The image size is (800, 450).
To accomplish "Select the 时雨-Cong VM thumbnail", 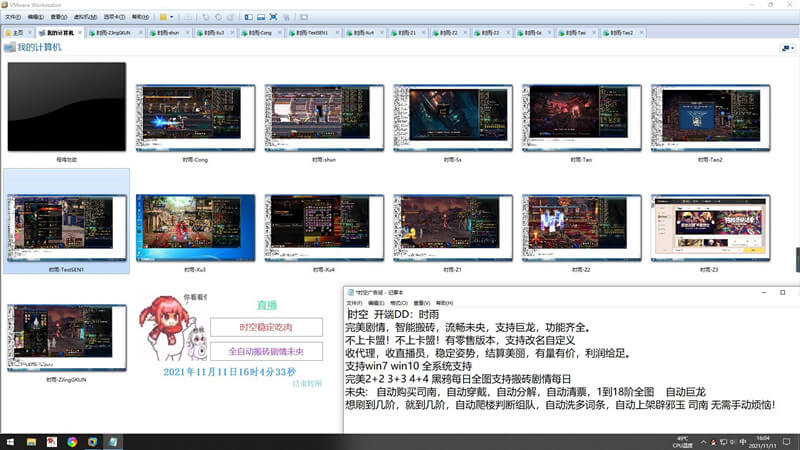I will [x=195, y=118].
